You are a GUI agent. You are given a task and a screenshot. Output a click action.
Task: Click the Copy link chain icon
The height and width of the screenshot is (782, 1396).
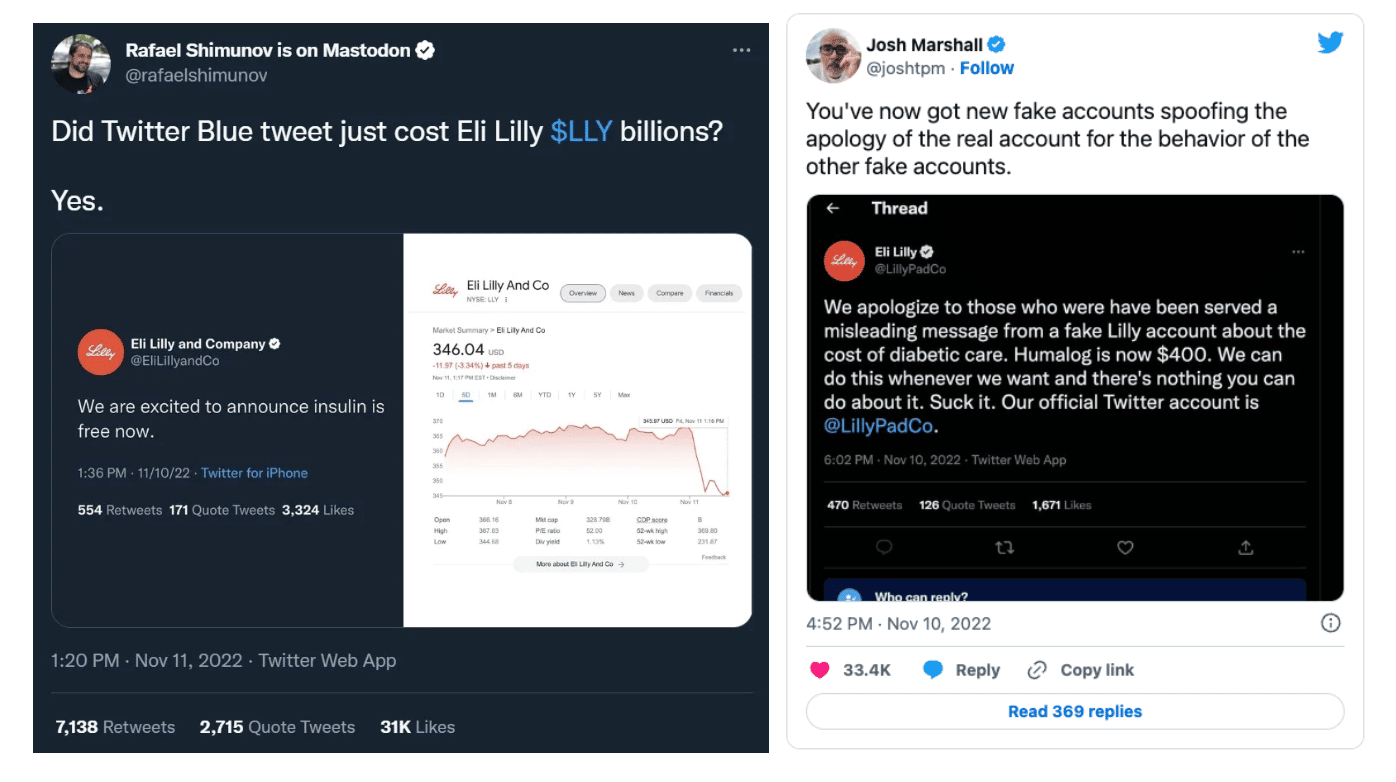click(x=1037, y=670)
